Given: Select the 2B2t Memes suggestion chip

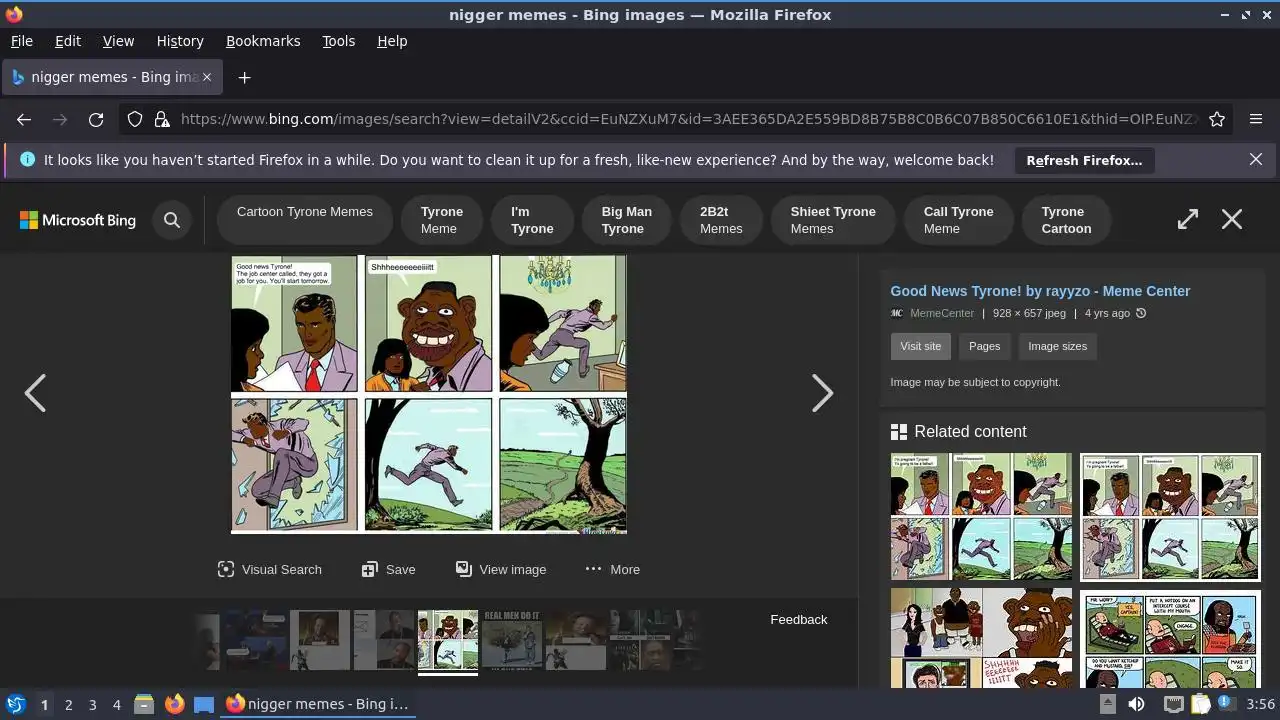Looking at the screenshot, I should [x=720, y=219].
